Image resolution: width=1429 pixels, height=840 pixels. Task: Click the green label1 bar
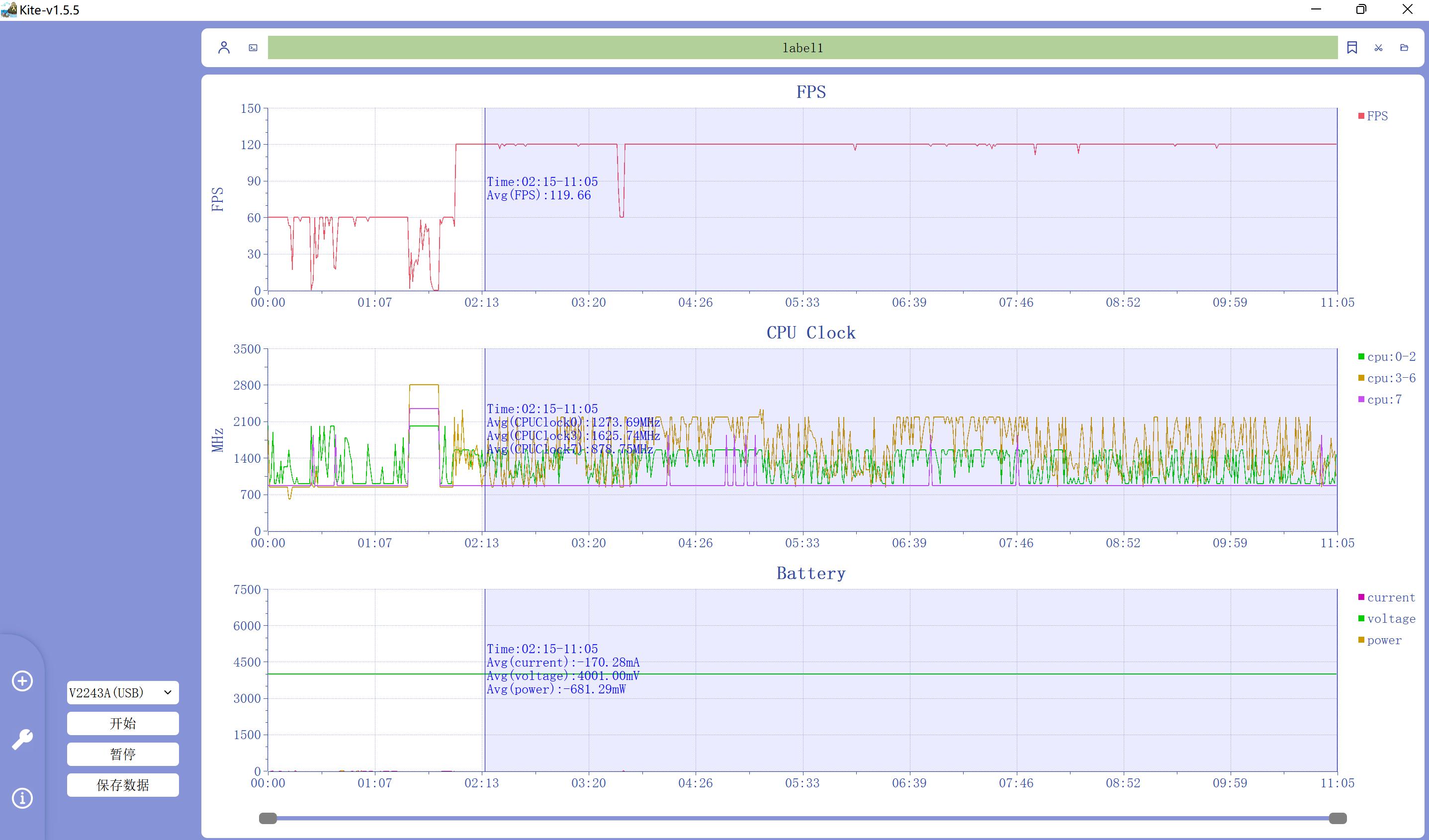pyautogui.click(x=803, y=48)
